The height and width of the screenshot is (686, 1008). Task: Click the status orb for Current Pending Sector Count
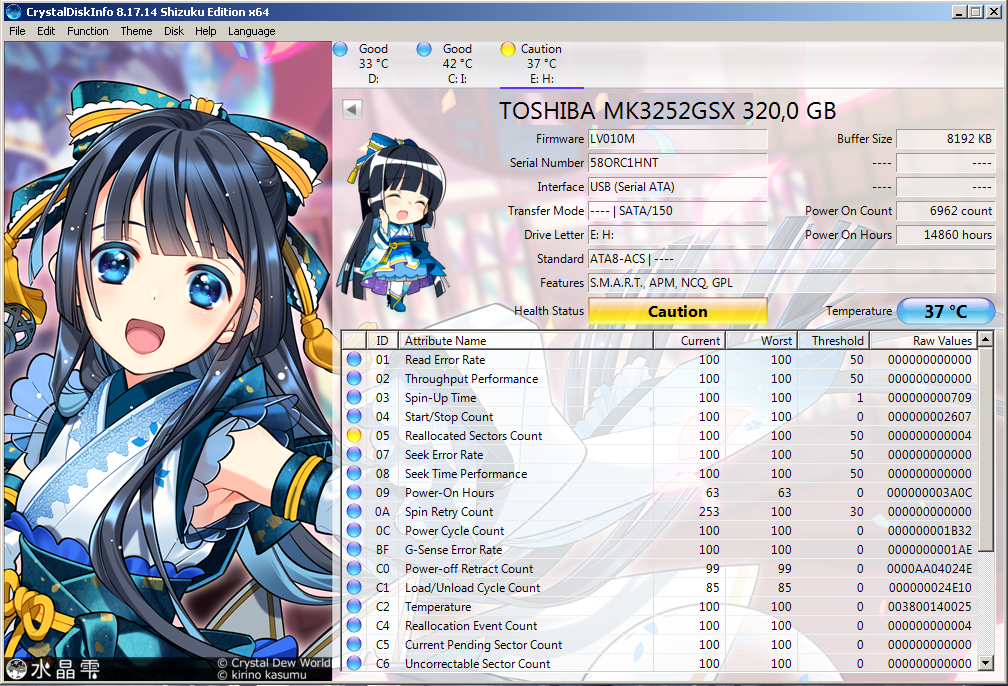point(354,644)
